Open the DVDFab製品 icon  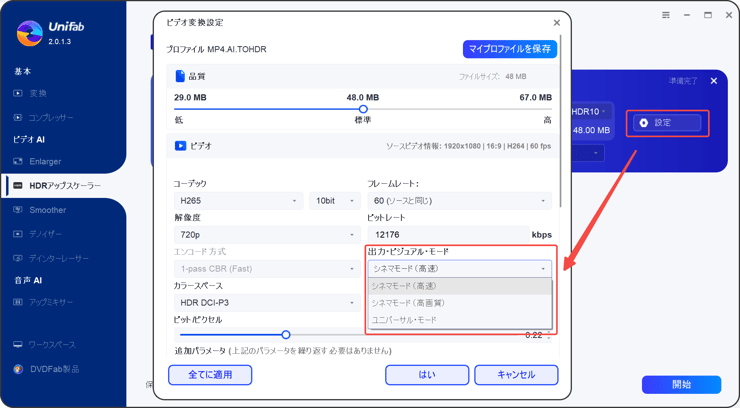[18, 369]
